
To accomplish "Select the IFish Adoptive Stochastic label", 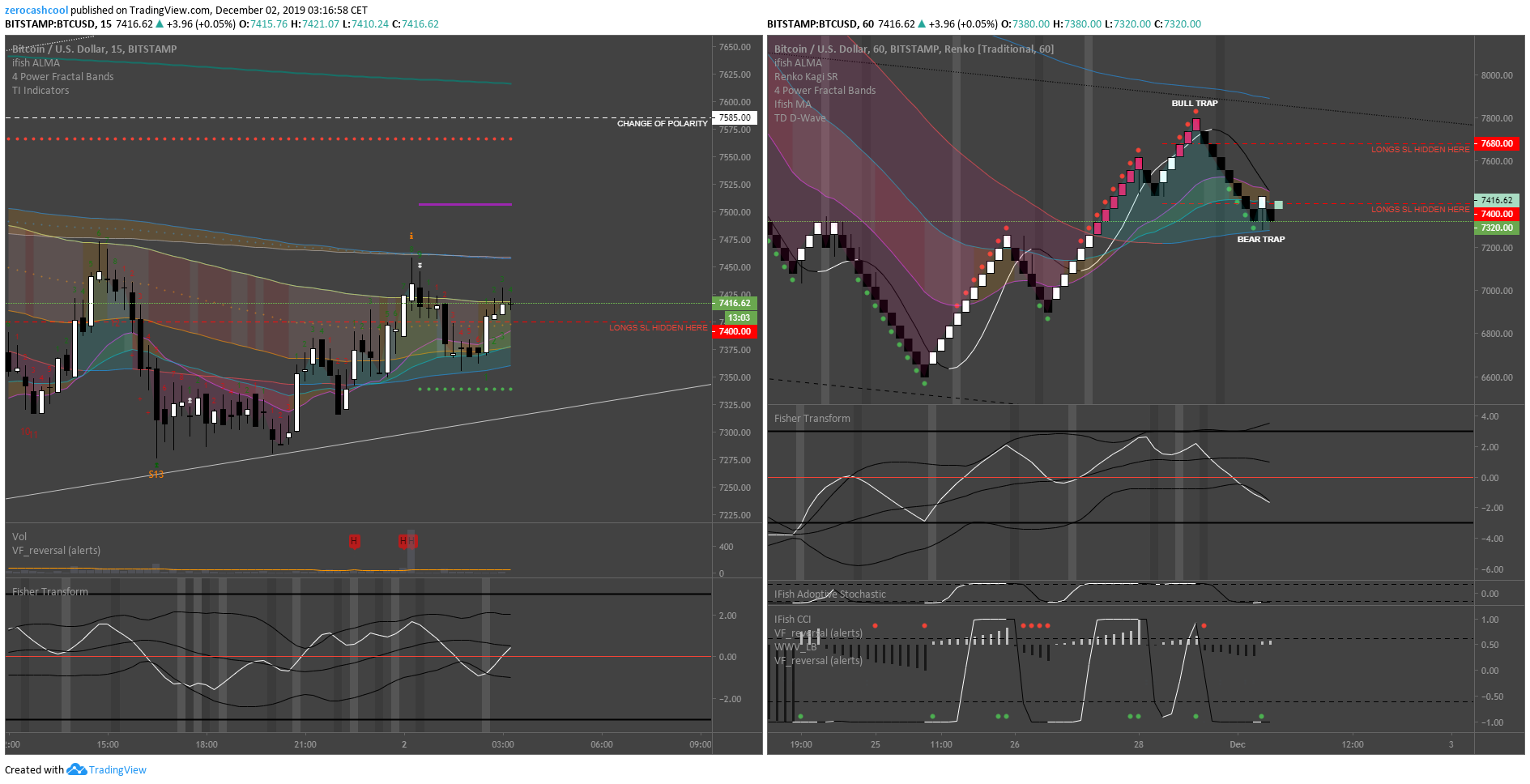I will (x=830, y=594).
